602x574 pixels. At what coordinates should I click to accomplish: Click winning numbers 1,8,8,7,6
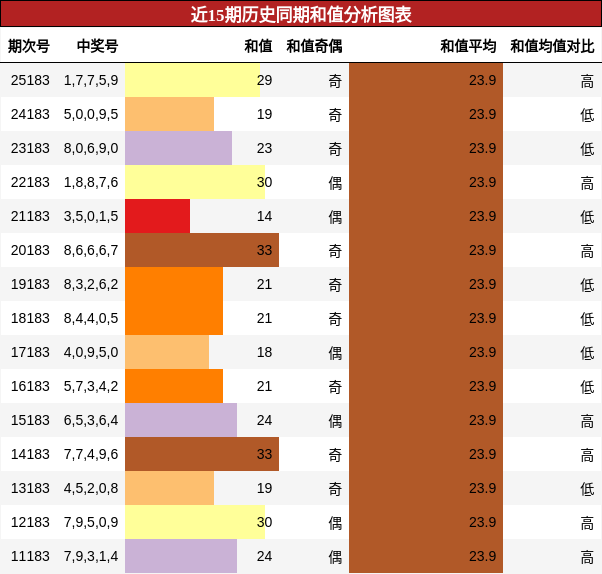click(91, 182)
